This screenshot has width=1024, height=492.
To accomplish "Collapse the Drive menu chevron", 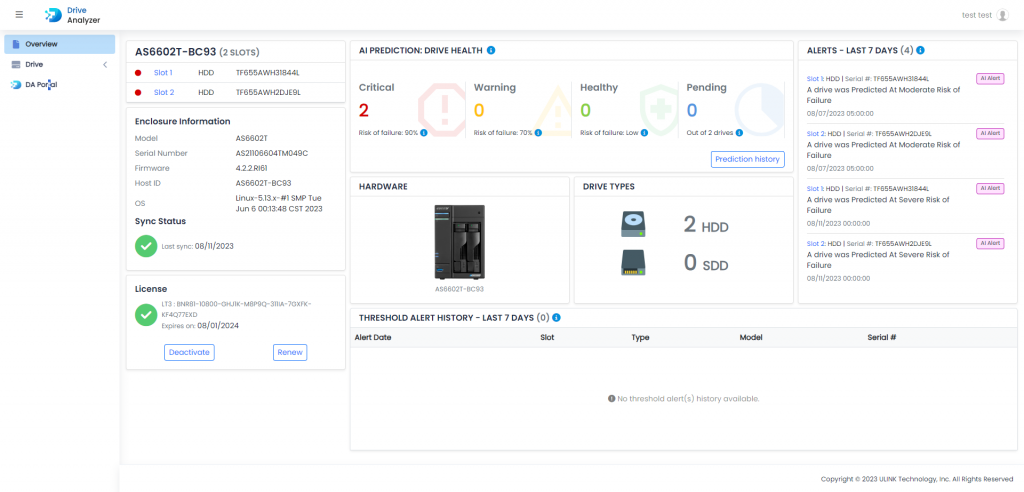I will 105,65.
